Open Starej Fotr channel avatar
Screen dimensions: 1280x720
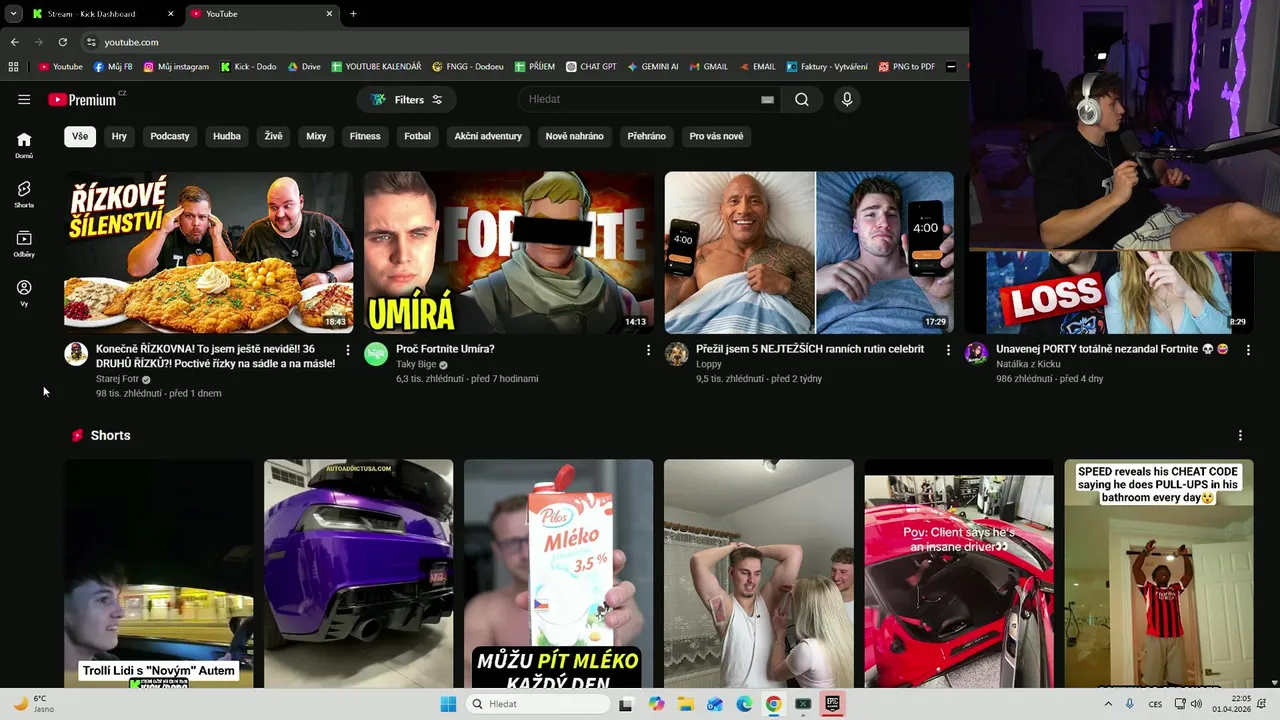[x=76, y=354]
